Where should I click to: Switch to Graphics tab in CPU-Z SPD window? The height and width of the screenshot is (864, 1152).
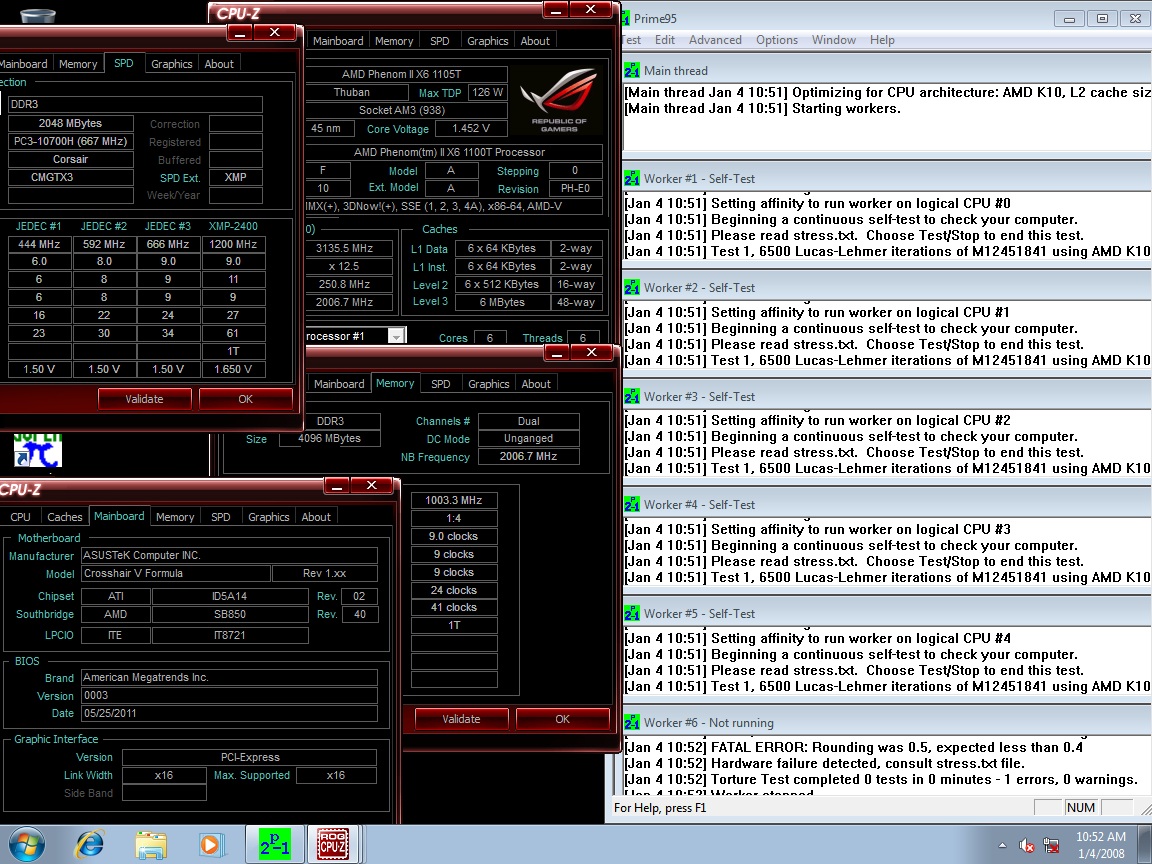pos(171,64)
